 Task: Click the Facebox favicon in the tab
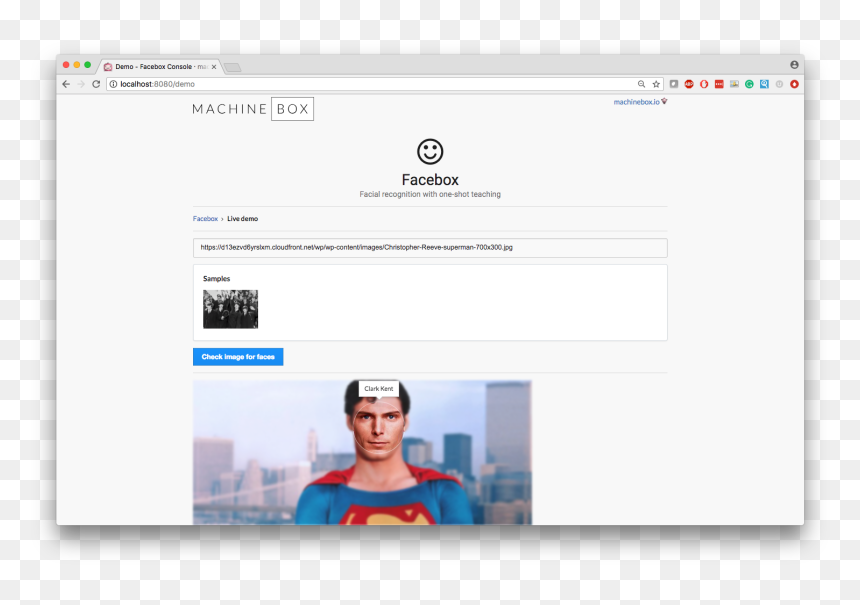pos(108,67)
